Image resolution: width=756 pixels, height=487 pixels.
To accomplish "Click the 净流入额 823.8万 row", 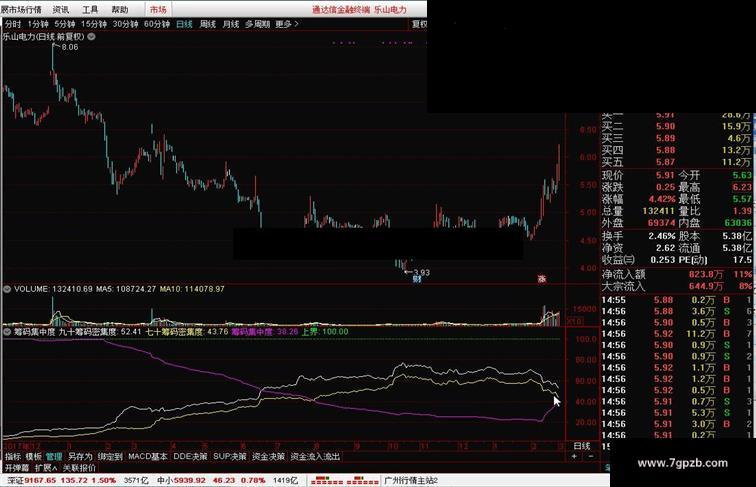I will coord(677,274).
